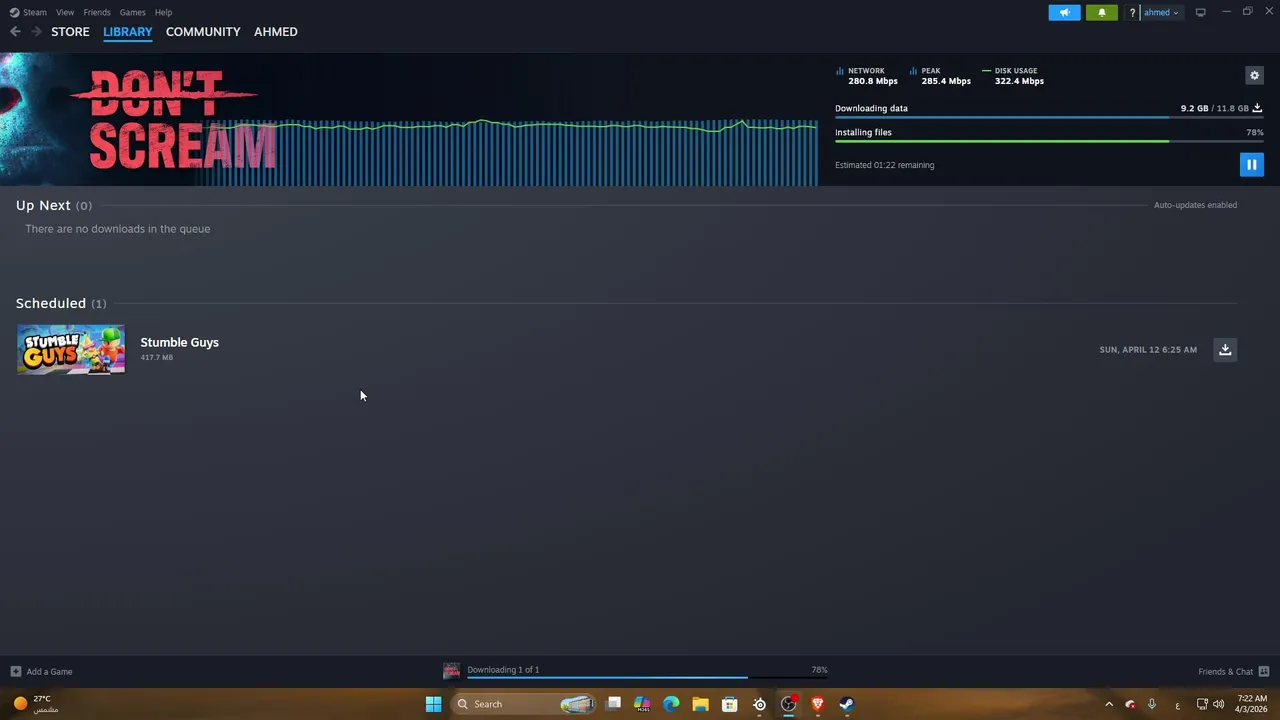The image size is (1280, 720).
Task: Open SteelSeries app in taskbar
Action: tap(759, 704)
